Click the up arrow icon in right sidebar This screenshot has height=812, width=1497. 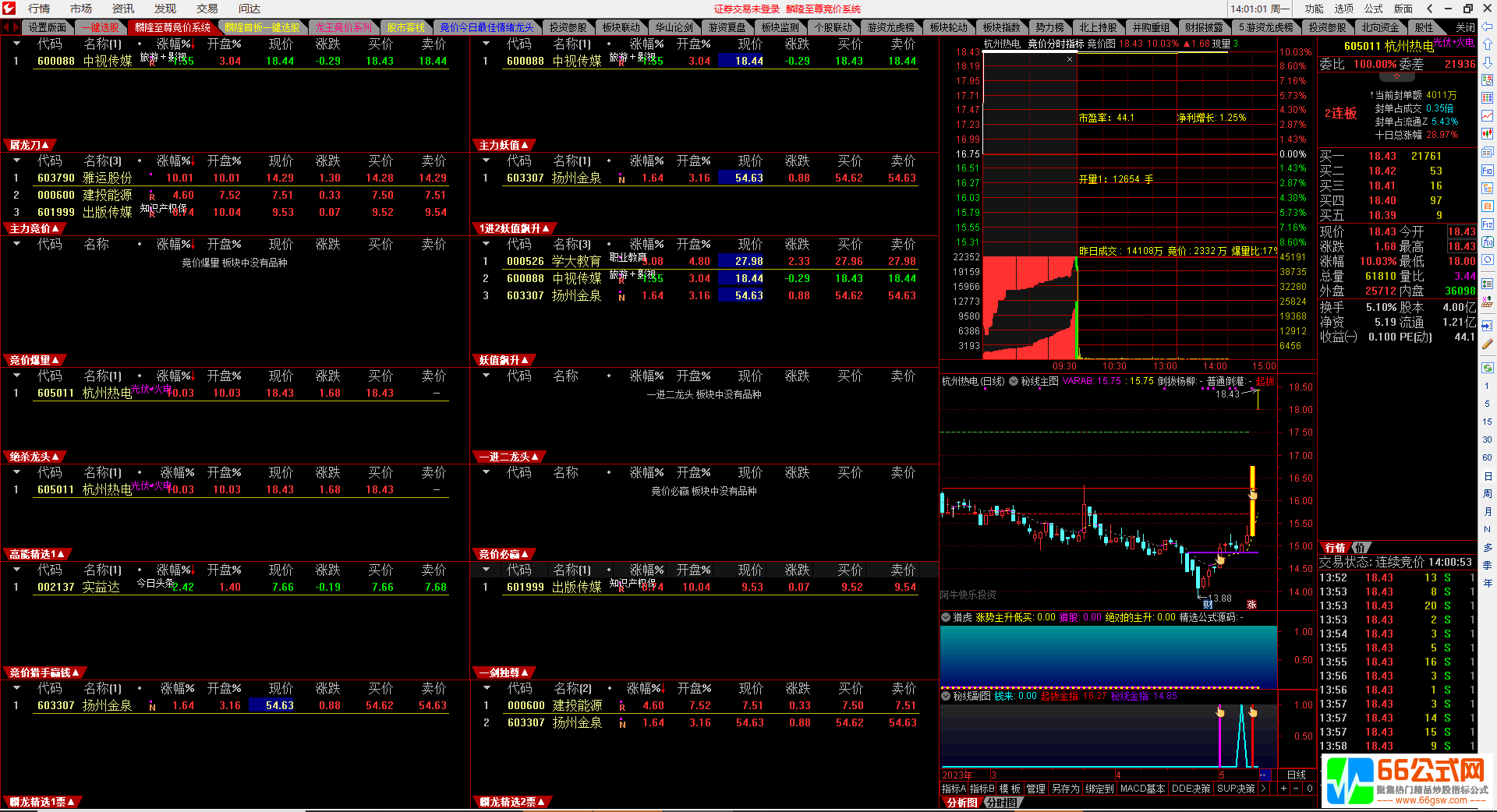(1488, 44)
